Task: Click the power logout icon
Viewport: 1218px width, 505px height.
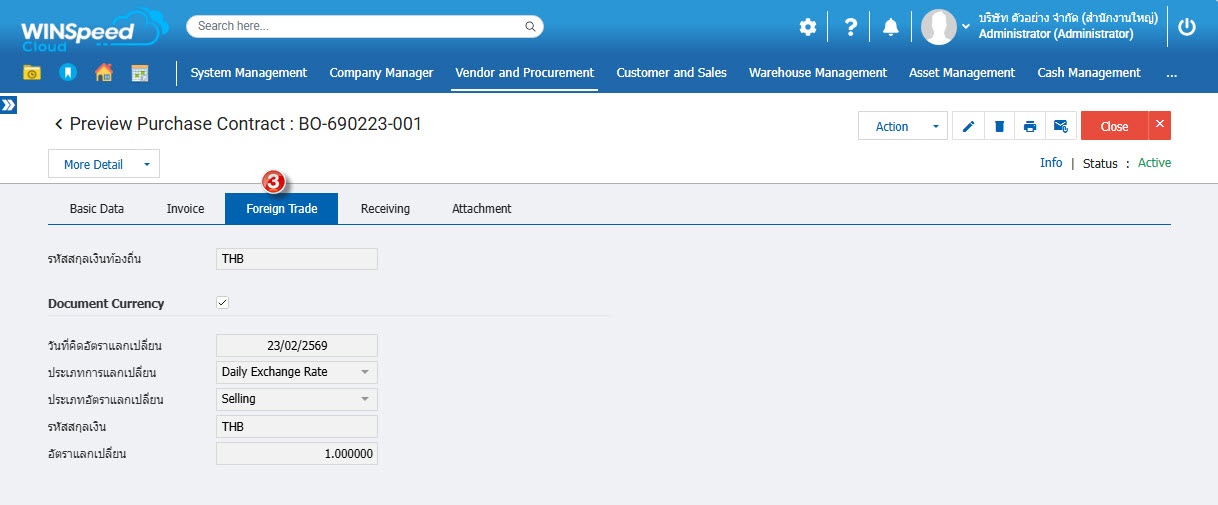Action: [x=1187, y=27]
